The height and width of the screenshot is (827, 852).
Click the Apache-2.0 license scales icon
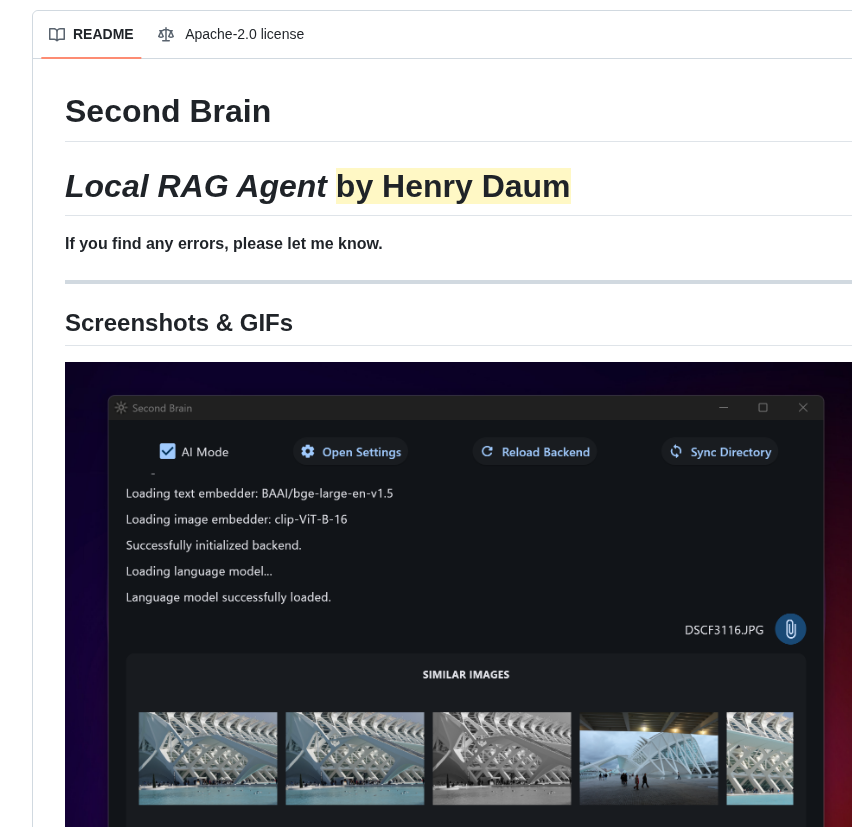click(166, 34)
